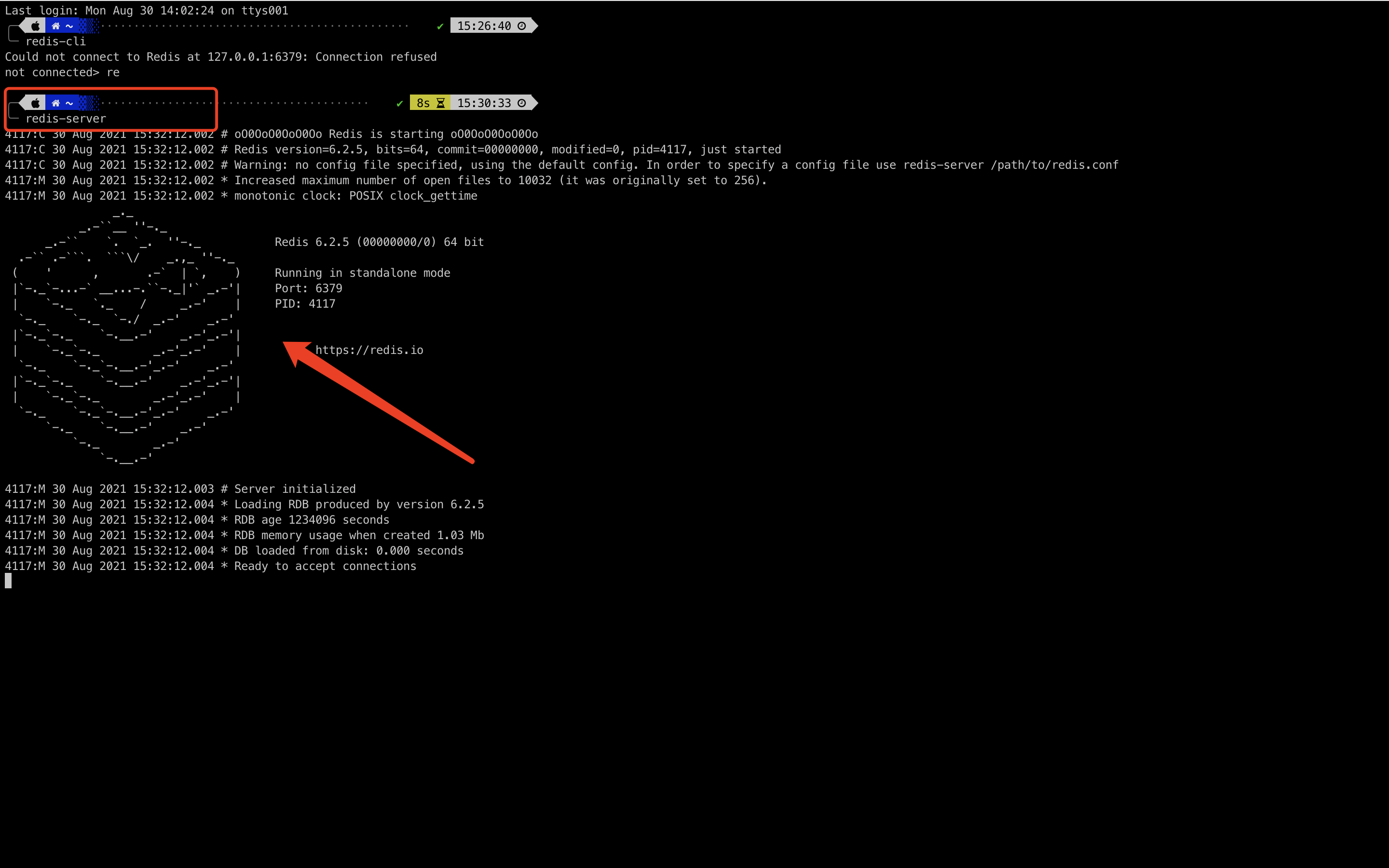Click the Apple logo in the redis-server prompt
Viewport: 1389px width, 868px height.
(x=36, y=103)
